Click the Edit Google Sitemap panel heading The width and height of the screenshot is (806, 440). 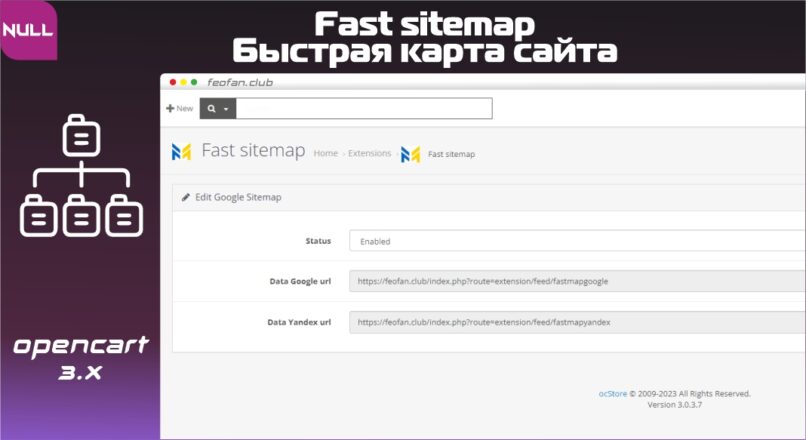(x=238, y=197)
